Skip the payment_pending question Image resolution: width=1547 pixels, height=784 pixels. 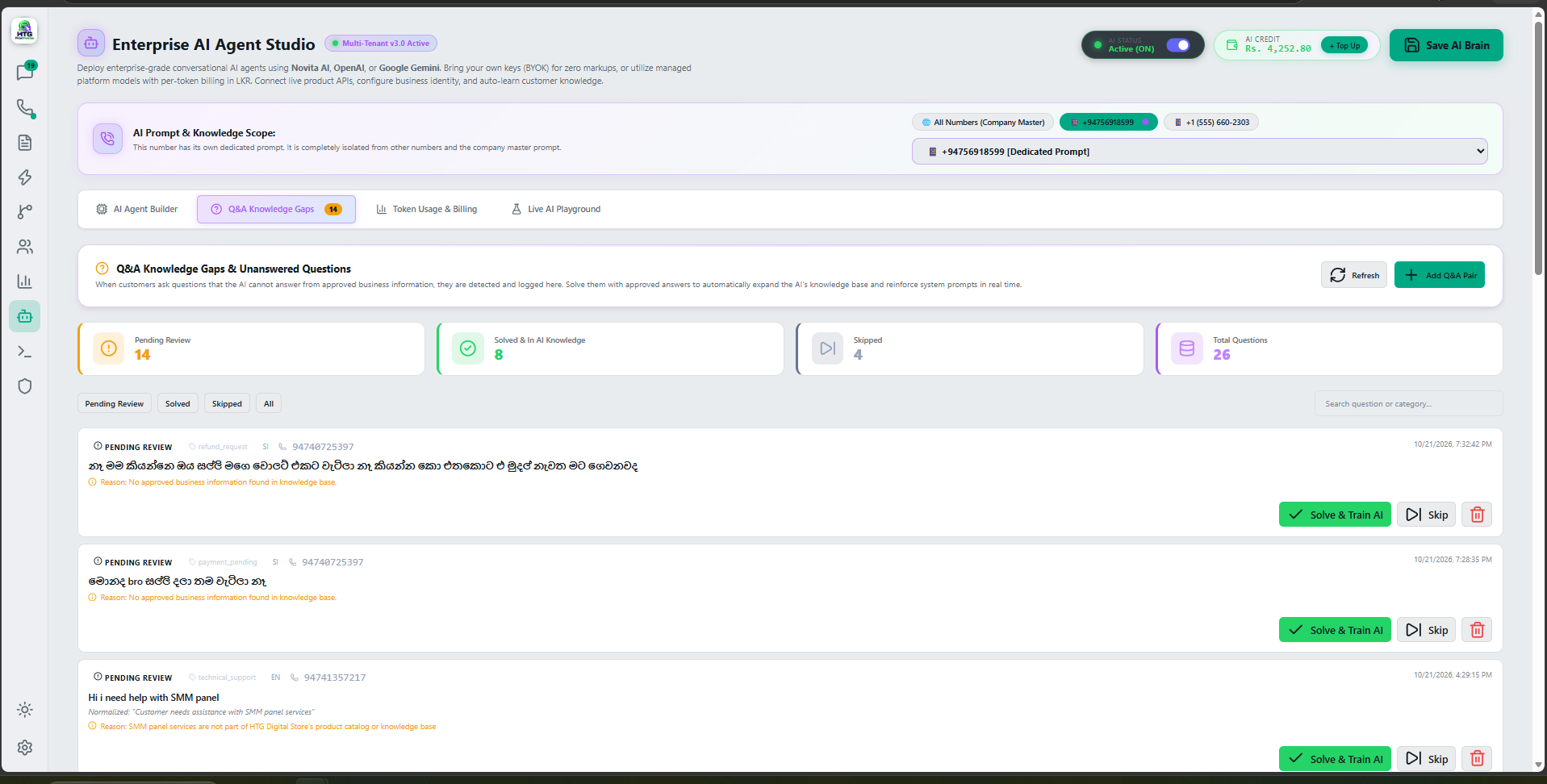pos(1426,630)
